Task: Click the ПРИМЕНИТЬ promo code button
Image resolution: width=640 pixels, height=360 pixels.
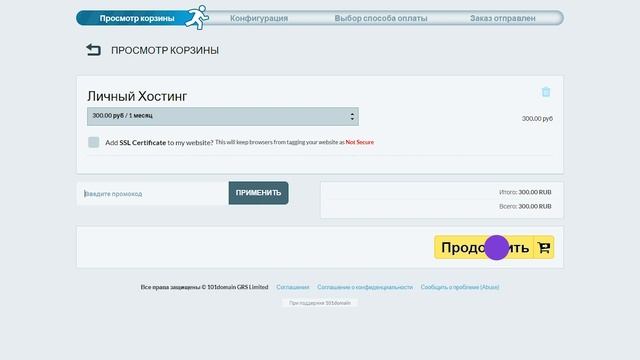Action: click(258, 193)
